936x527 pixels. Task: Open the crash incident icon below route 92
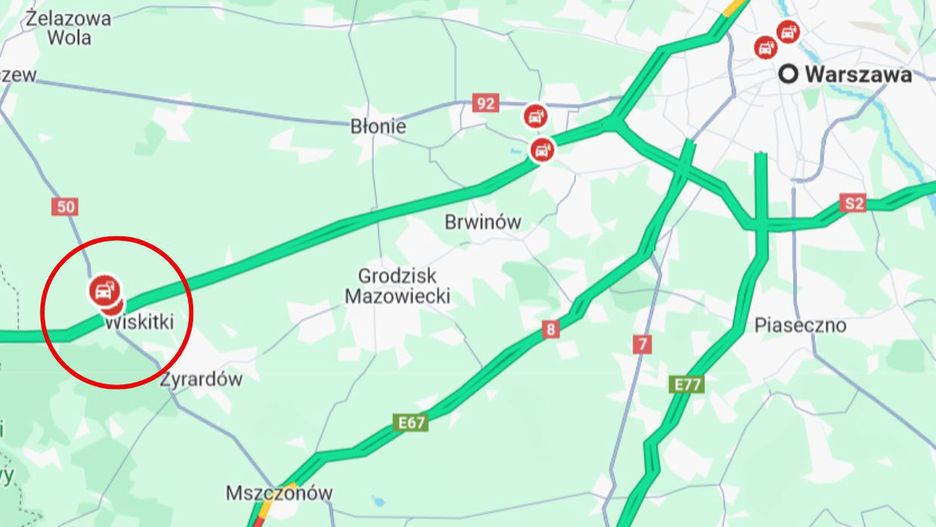tap(535, 116)
